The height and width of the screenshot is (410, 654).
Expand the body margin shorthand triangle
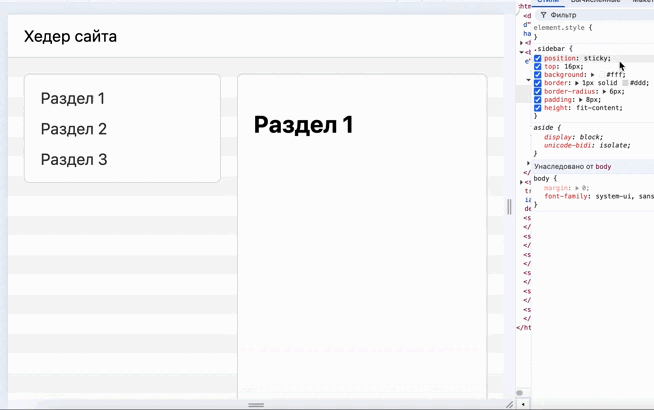click(x=577, y=188)
